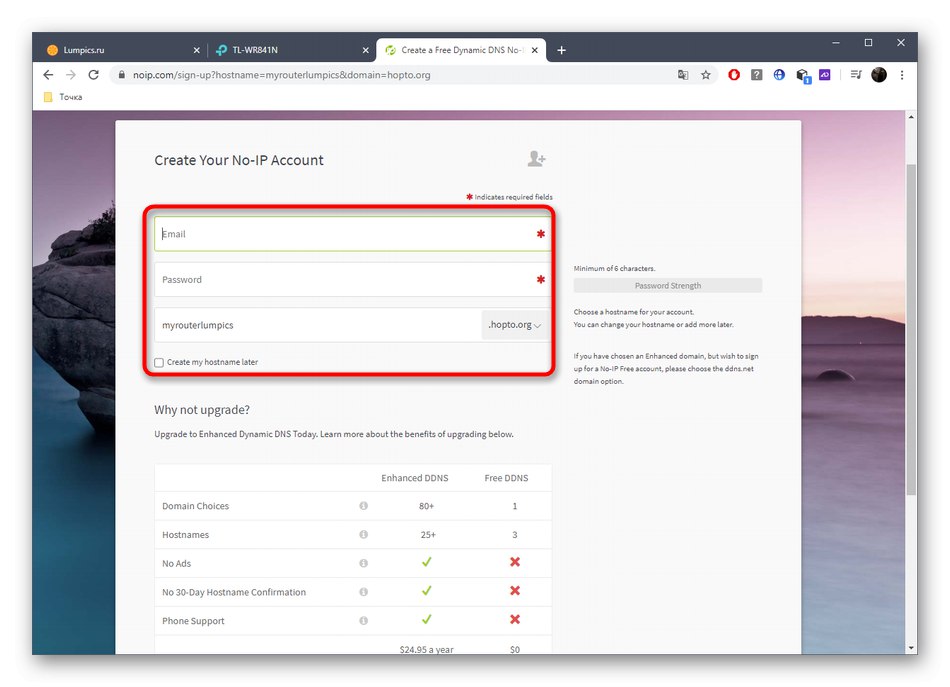Reload the page with the refresh icon
This screenshot has width=950, height=687.
tap(93, 75)
